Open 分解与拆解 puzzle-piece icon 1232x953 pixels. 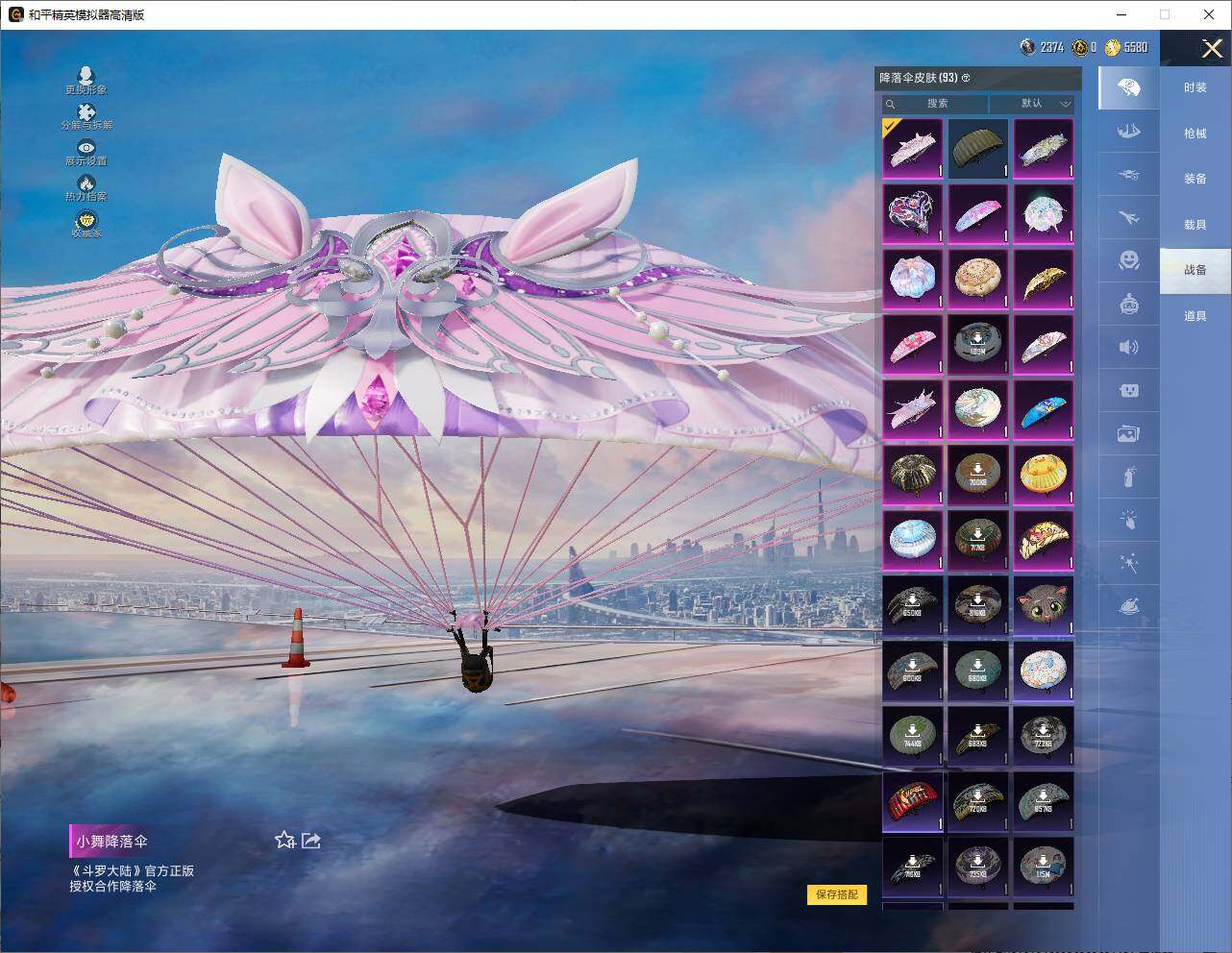[x=86, y=117]
